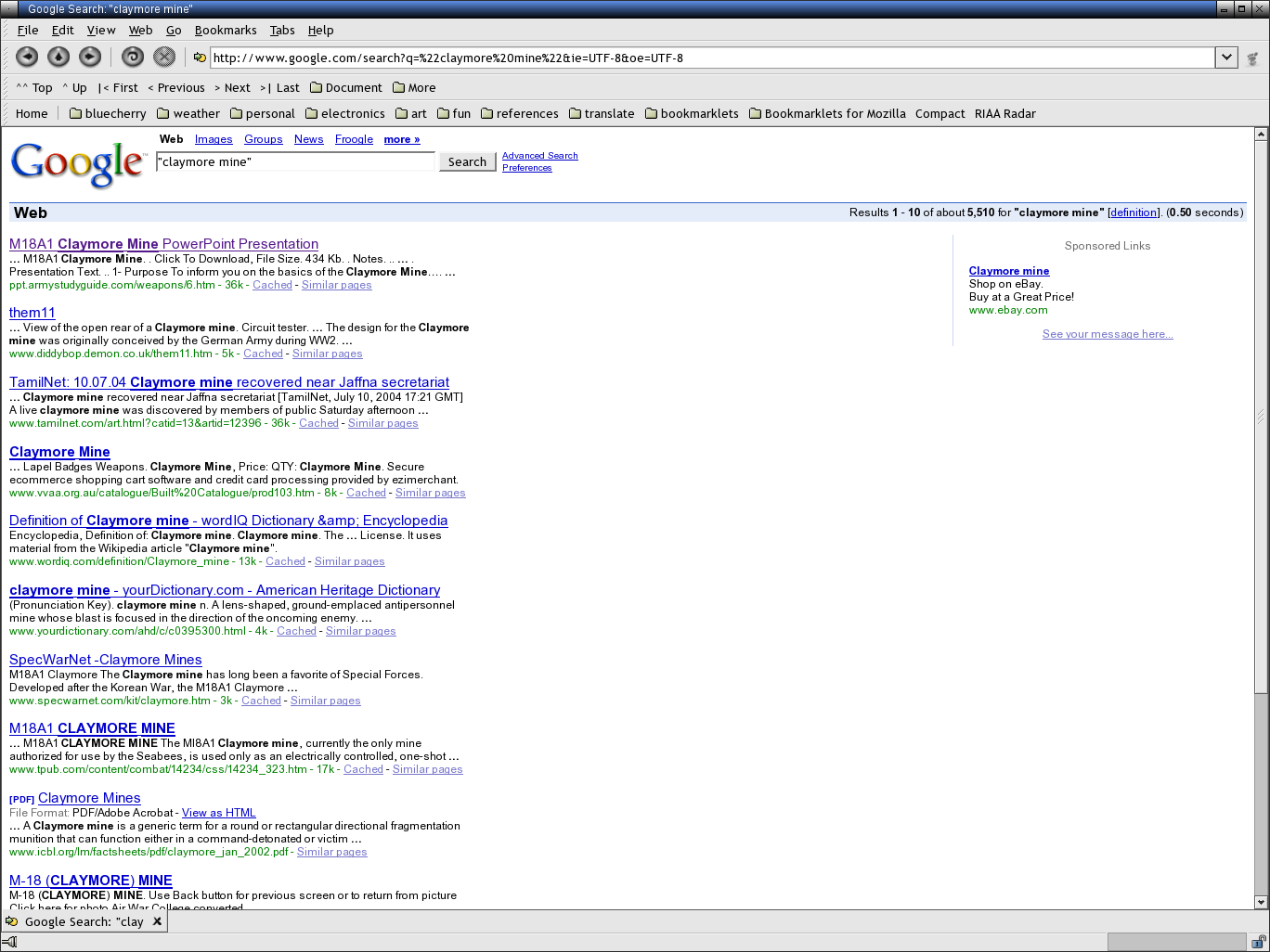
Task: Open the TamilNet Claymore mine result
Action: click(x=229, y=382)
